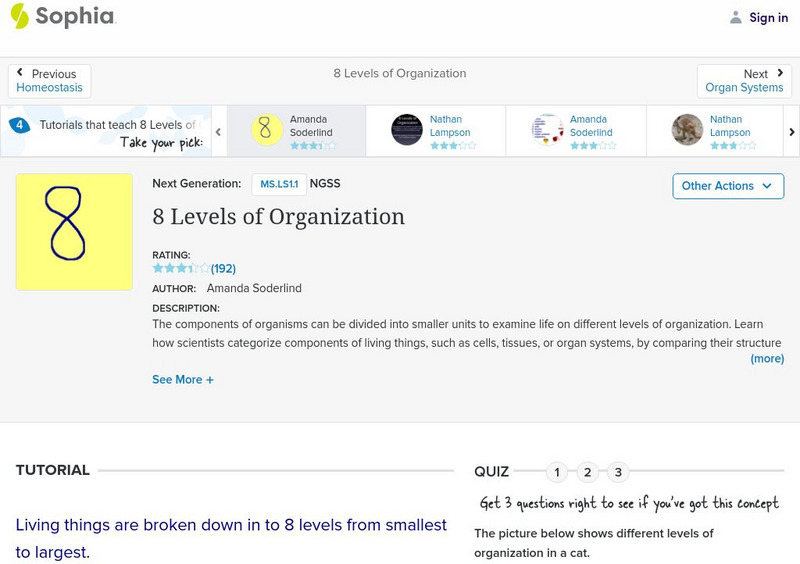Click the large yellow 8 tutorial image

pos(74,232)
